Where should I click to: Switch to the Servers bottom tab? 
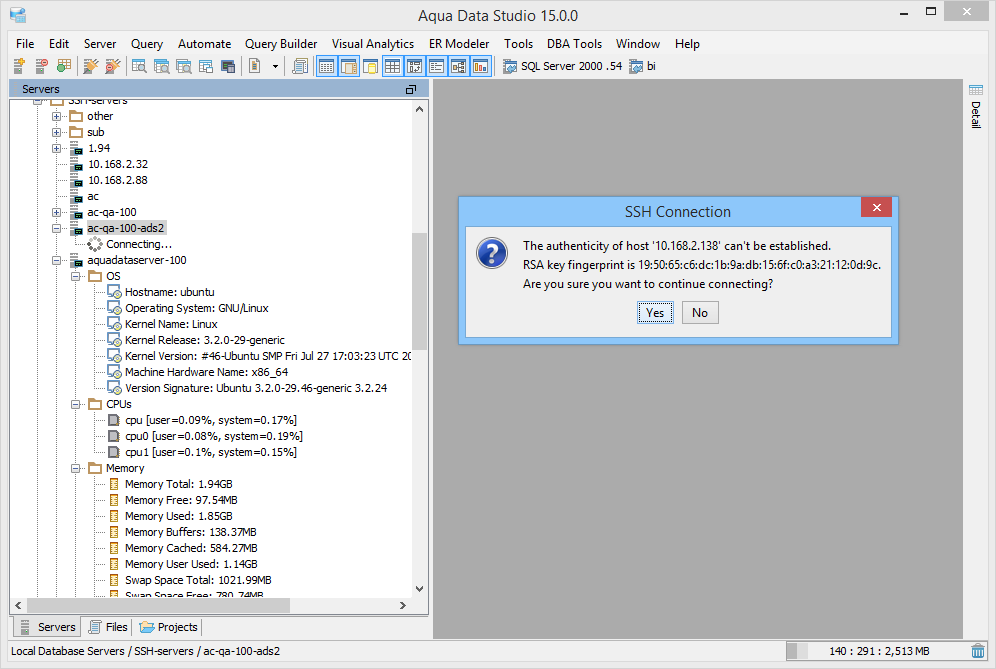click(x=48, y=627)
